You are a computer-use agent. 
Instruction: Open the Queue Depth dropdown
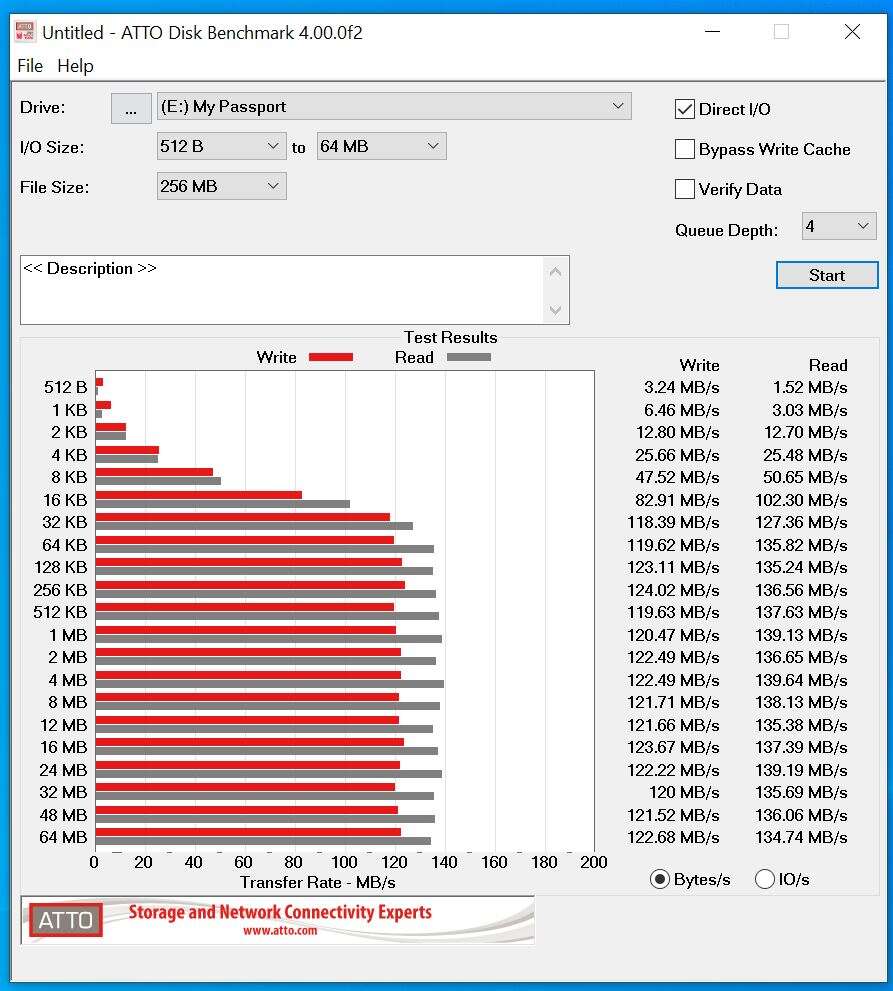[839, 227]
